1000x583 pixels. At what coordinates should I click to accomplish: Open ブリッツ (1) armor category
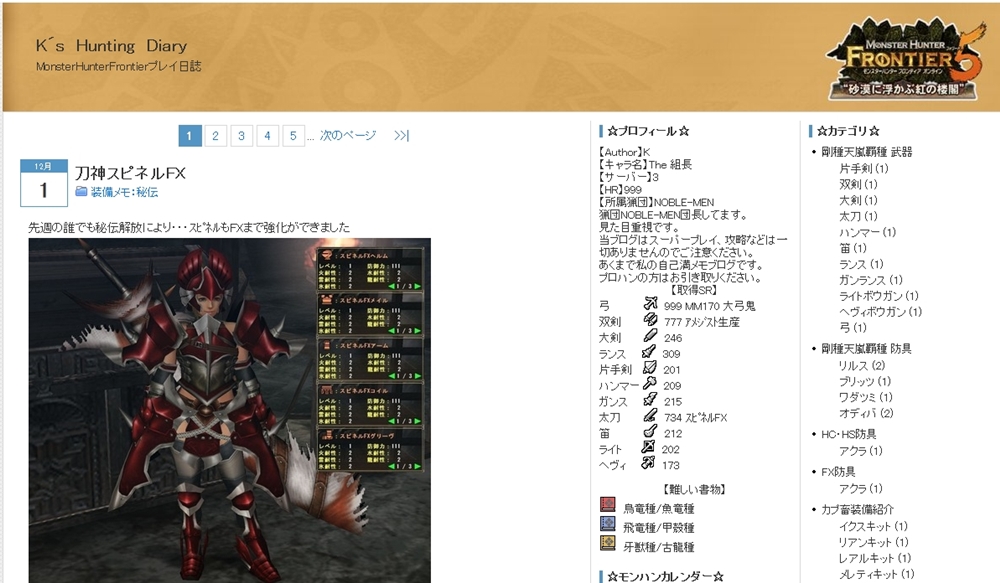865,381
